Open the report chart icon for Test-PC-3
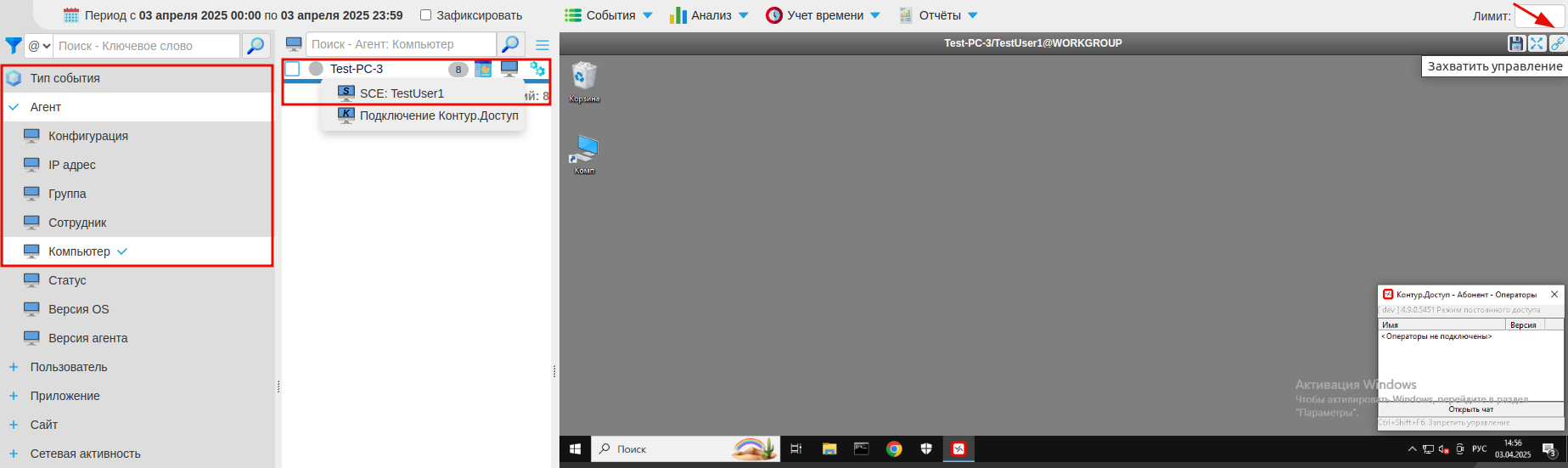The image size is (1568, 468). (483, 69)
